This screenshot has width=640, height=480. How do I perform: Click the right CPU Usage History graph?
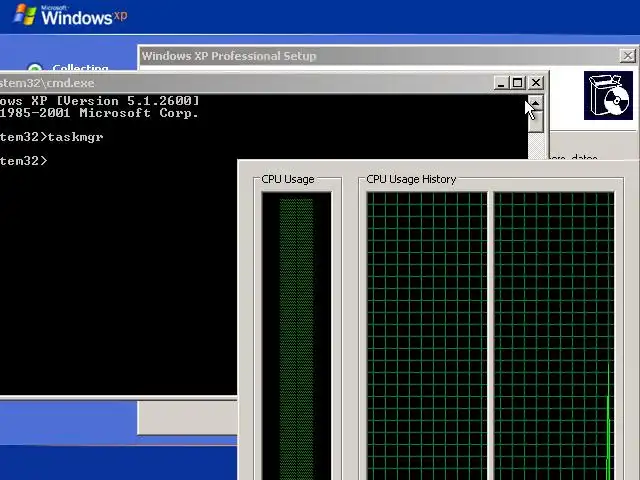[554, 336]
